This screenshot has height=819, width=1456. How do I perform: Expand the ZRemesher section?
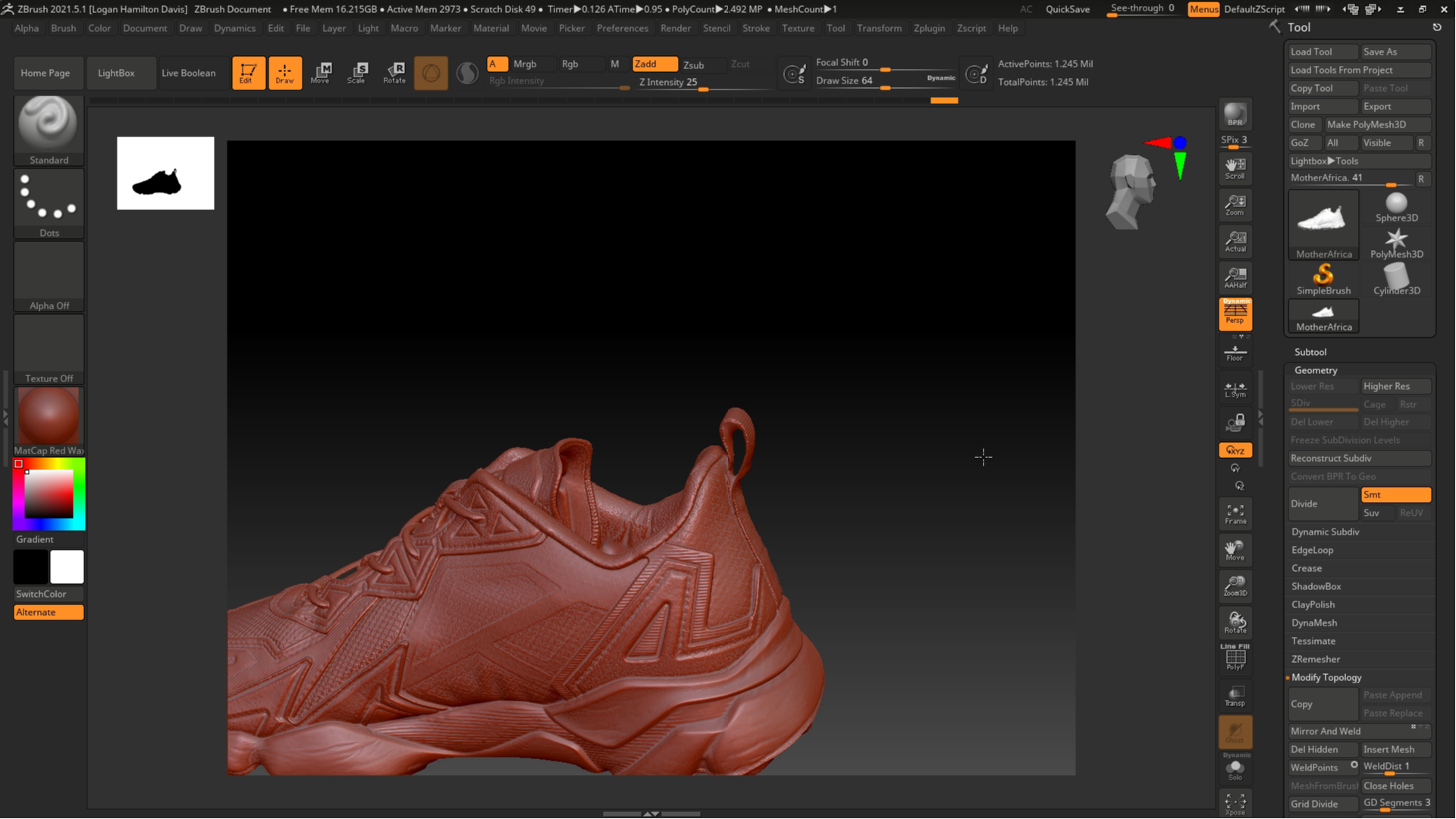(x=1315, y=659)
